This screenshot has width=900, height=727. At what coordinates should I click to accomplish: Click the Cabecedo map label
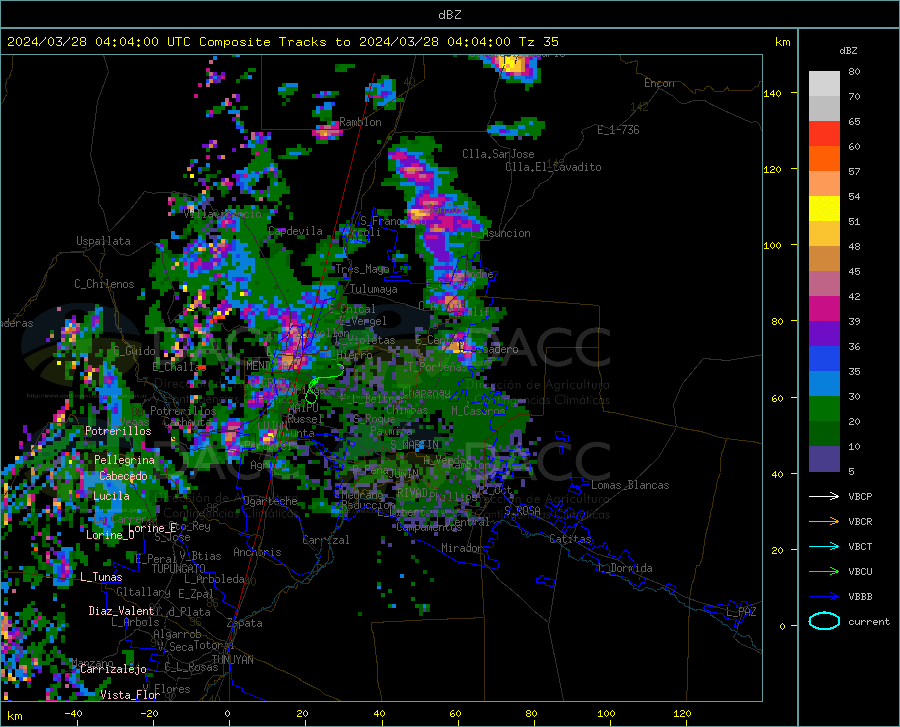click(x=123, y=476)
